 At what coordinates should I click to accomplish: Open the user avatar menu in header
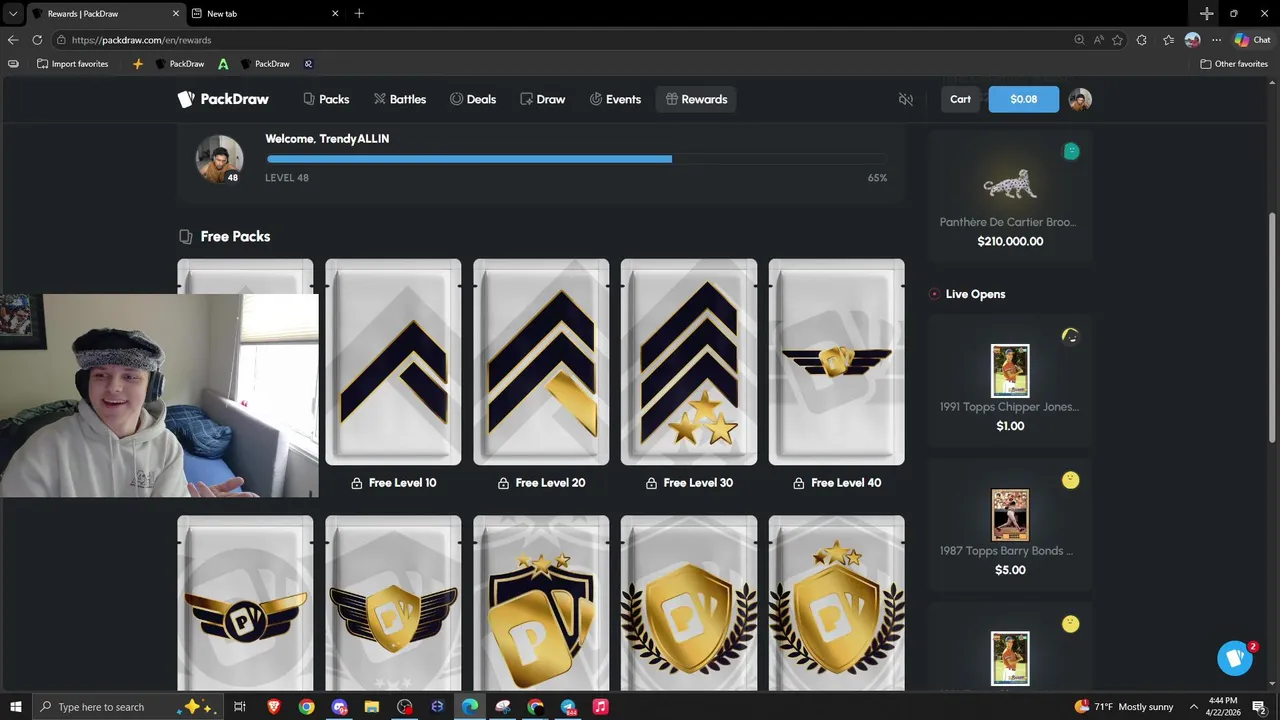[x=1080, y=99]
